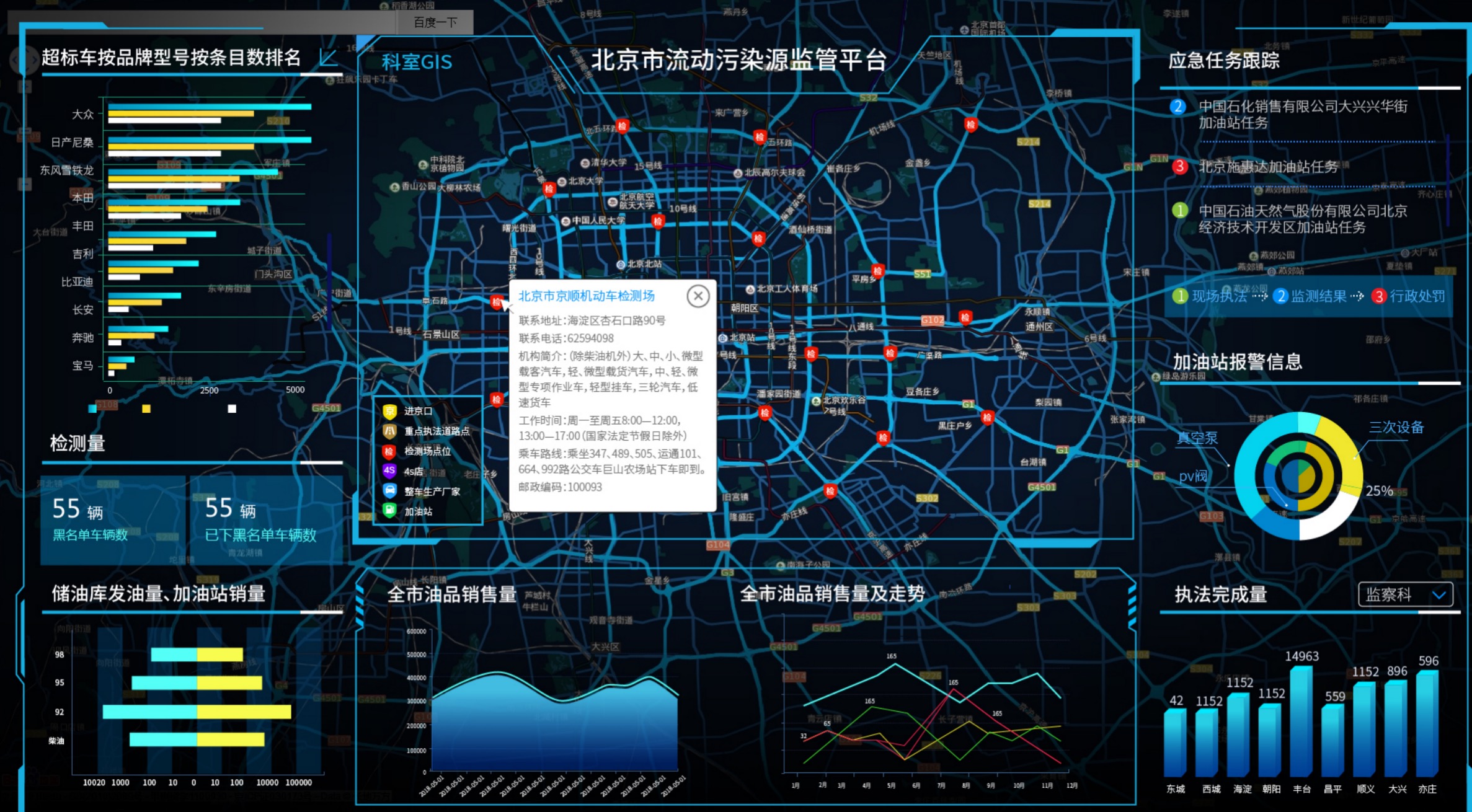Click red number 3 badge beside 北京施惠达加油站任务
This screenshot has height=812, width=1472.
click(1179, 166)
